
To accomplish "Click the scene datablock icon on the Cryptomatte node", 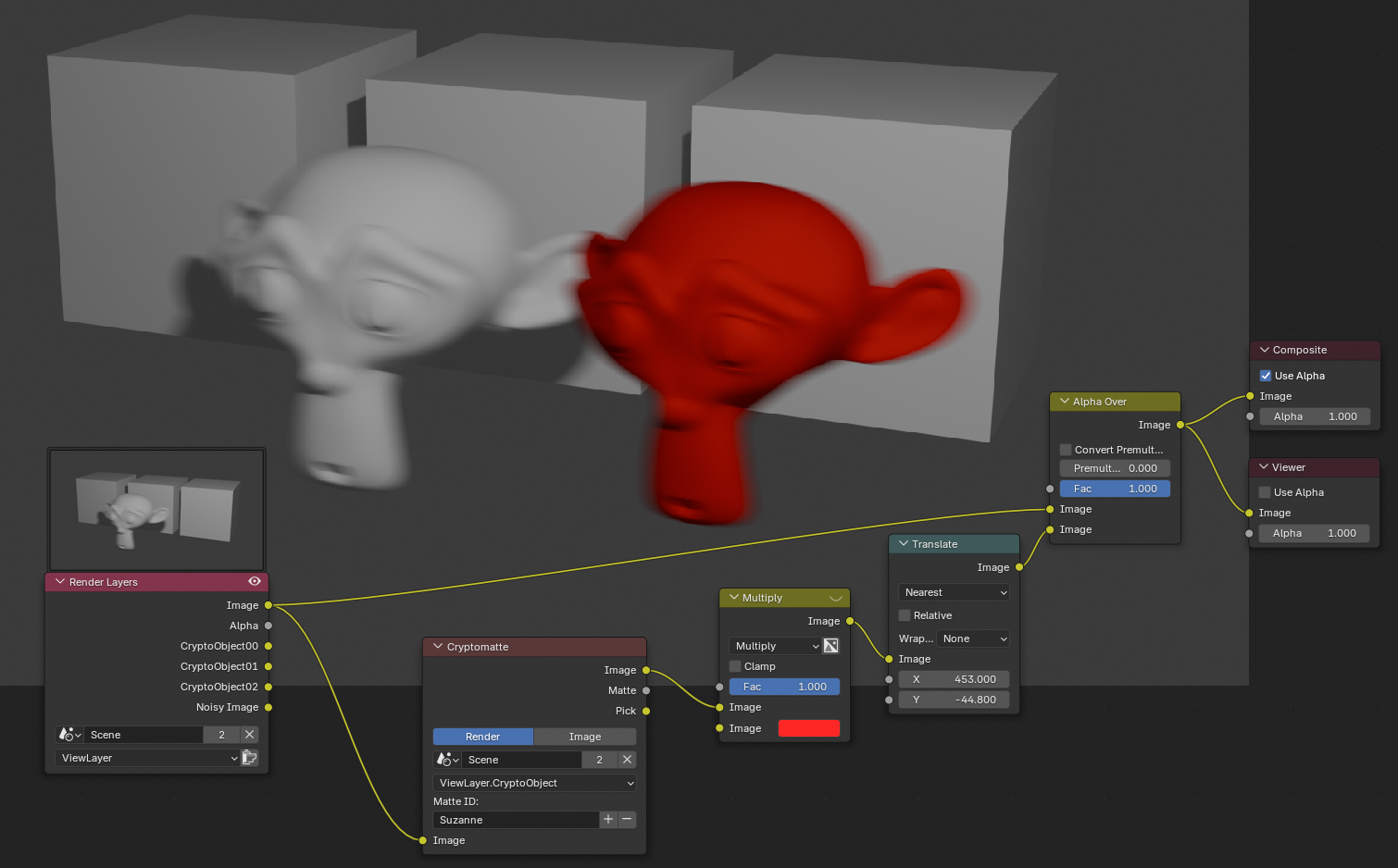I will 446,759.
